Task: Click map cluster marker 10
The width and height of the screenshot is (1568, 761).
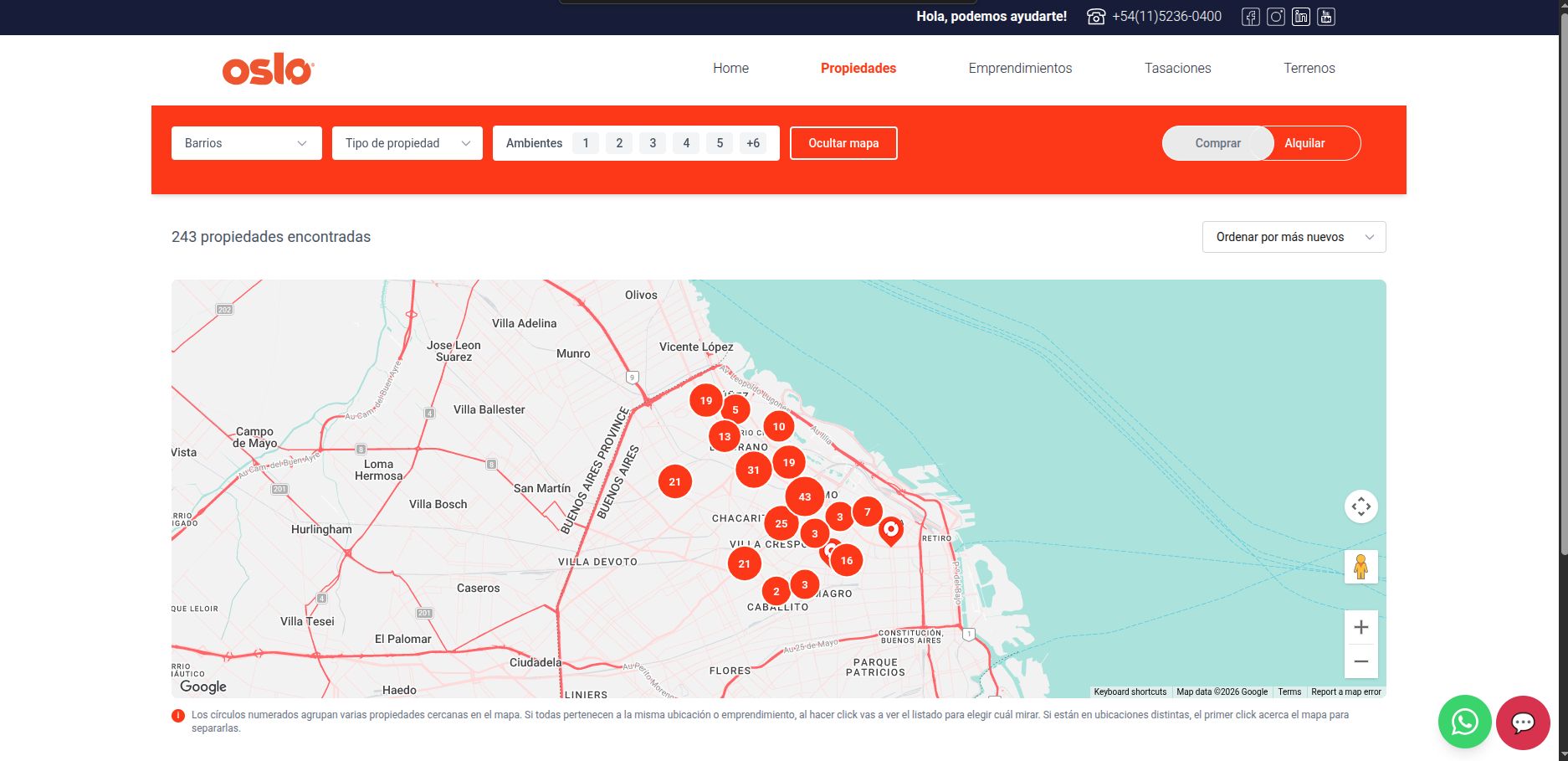Action: coord(779,426)
